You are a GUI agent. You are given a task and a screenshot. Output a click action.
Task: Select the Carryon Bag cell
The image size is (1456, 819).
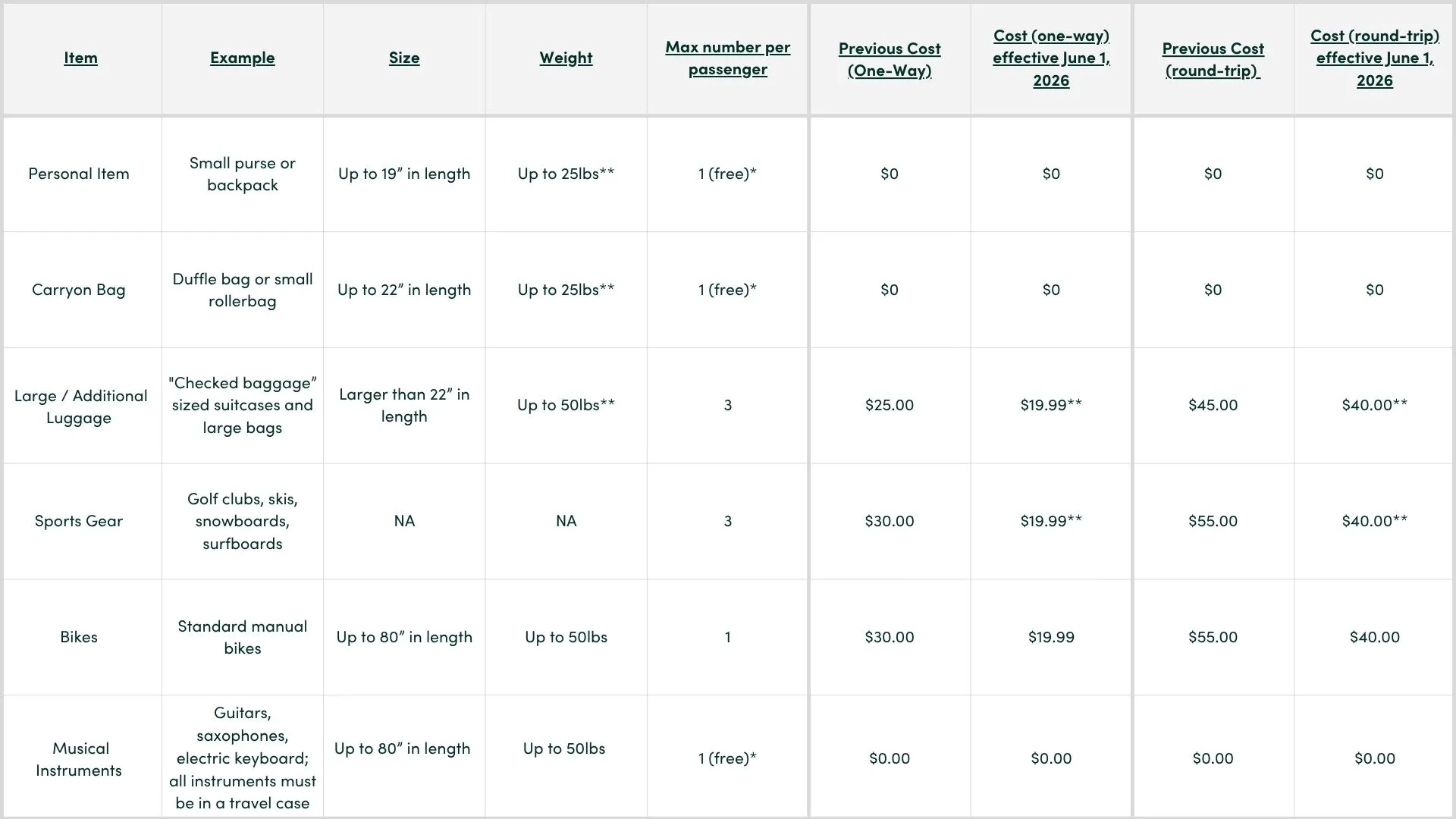pos(79,290)
